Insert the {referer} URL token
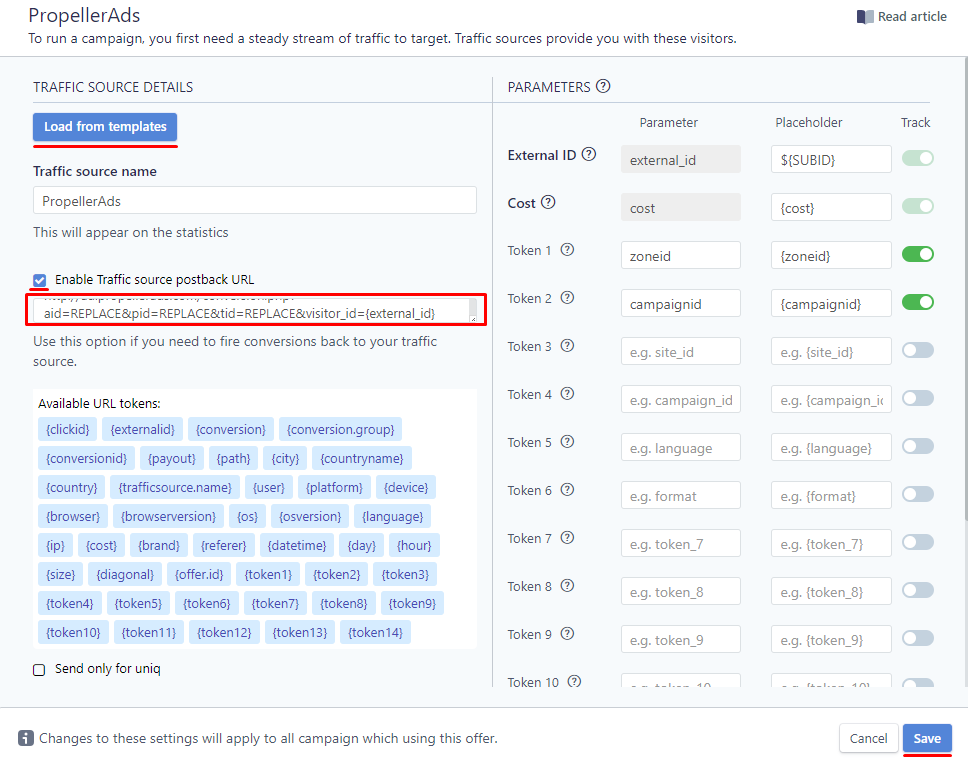The height and width of the screenshot is (762, 968). click(223, 545)
